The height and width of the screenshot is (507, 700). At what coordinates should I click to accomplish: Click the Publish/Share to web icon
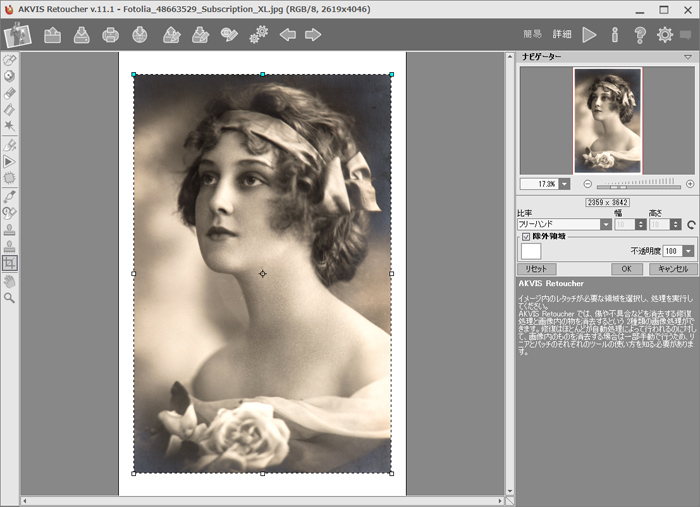point(140,35)
